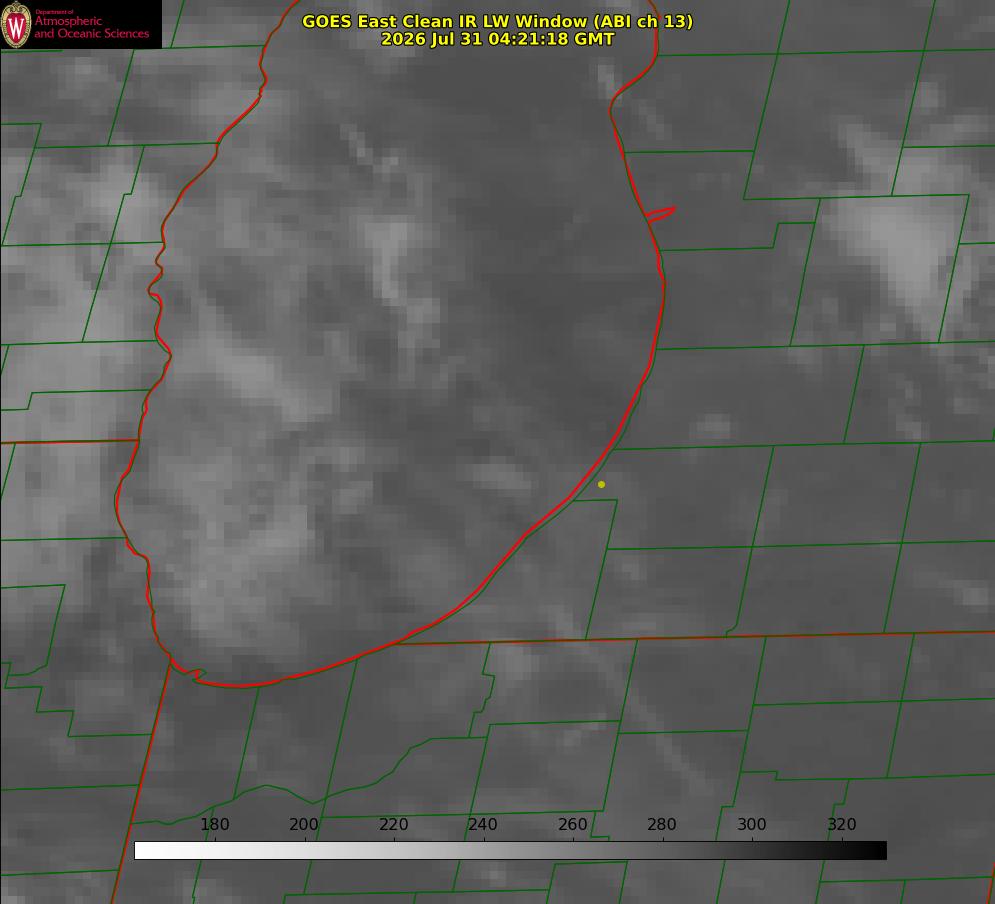Click the UW crest W logo
This screenshot has height=904, width=995.
(x=16, y=24)
